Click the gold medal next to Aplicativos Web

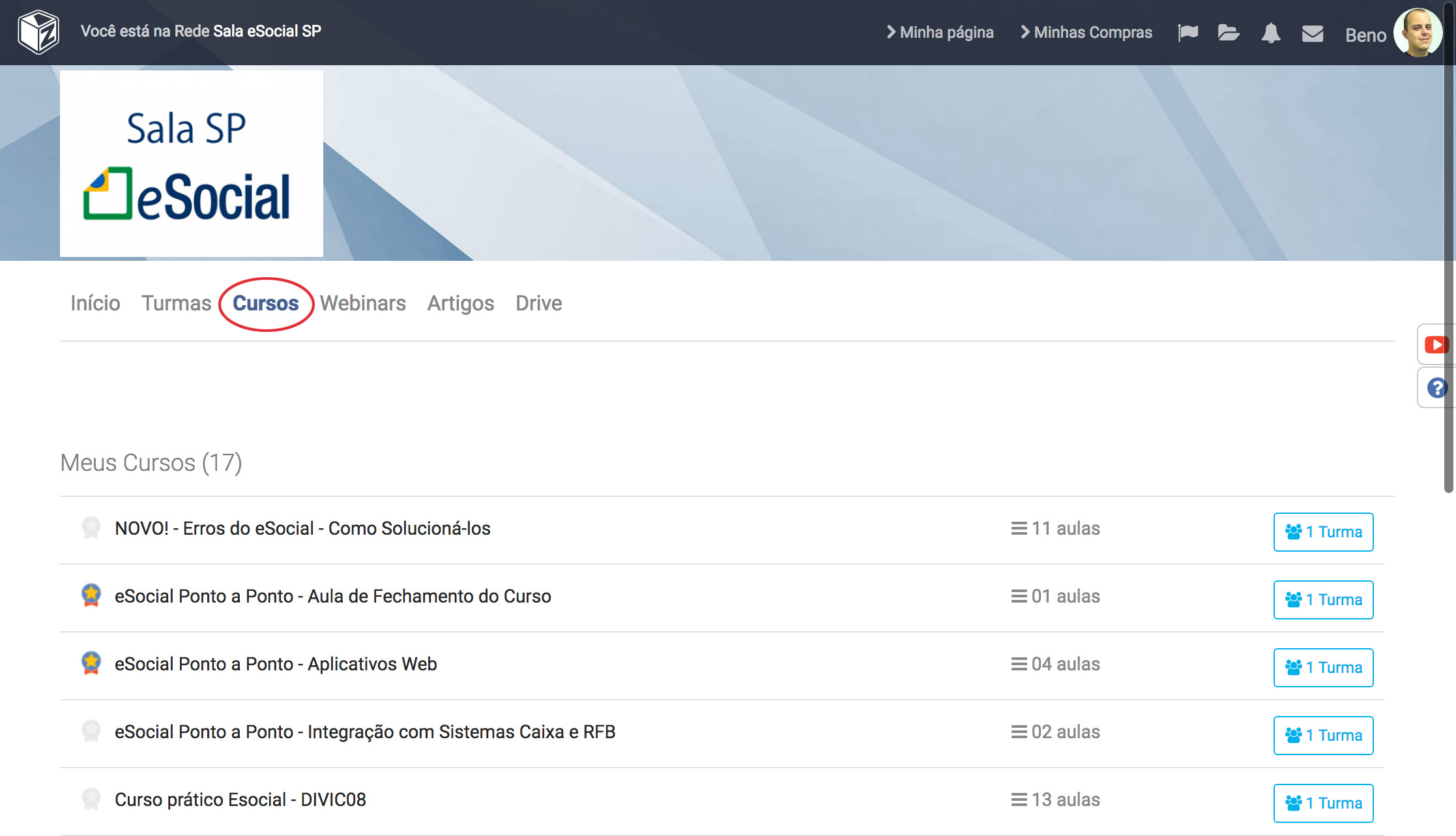pyautogui.click(x=91, y=663)
